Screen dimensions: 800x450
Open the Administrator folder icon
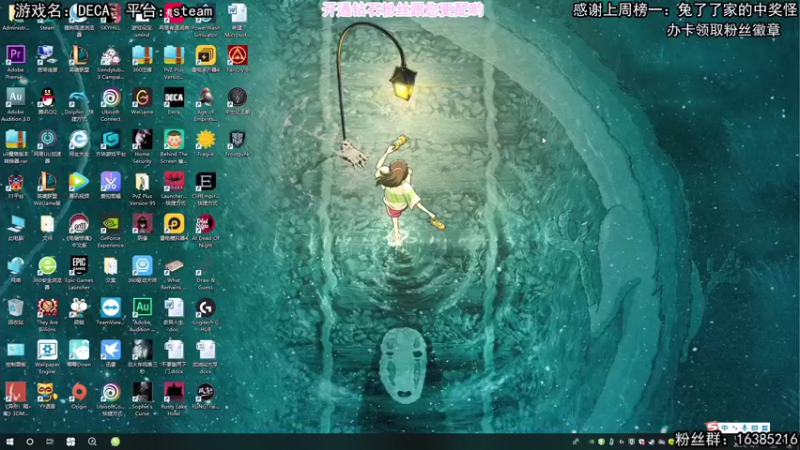pyautogui.click(x=15, y=16)
